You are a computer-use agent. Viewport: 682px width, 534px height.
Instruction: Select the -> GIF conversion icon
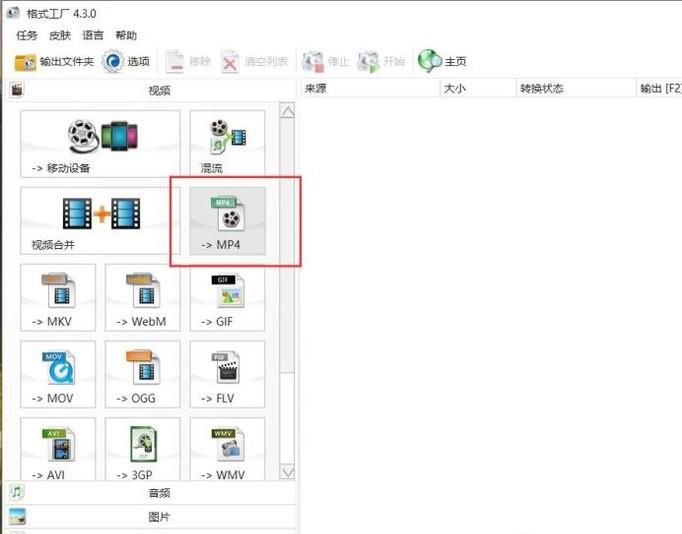click(228, 297)
